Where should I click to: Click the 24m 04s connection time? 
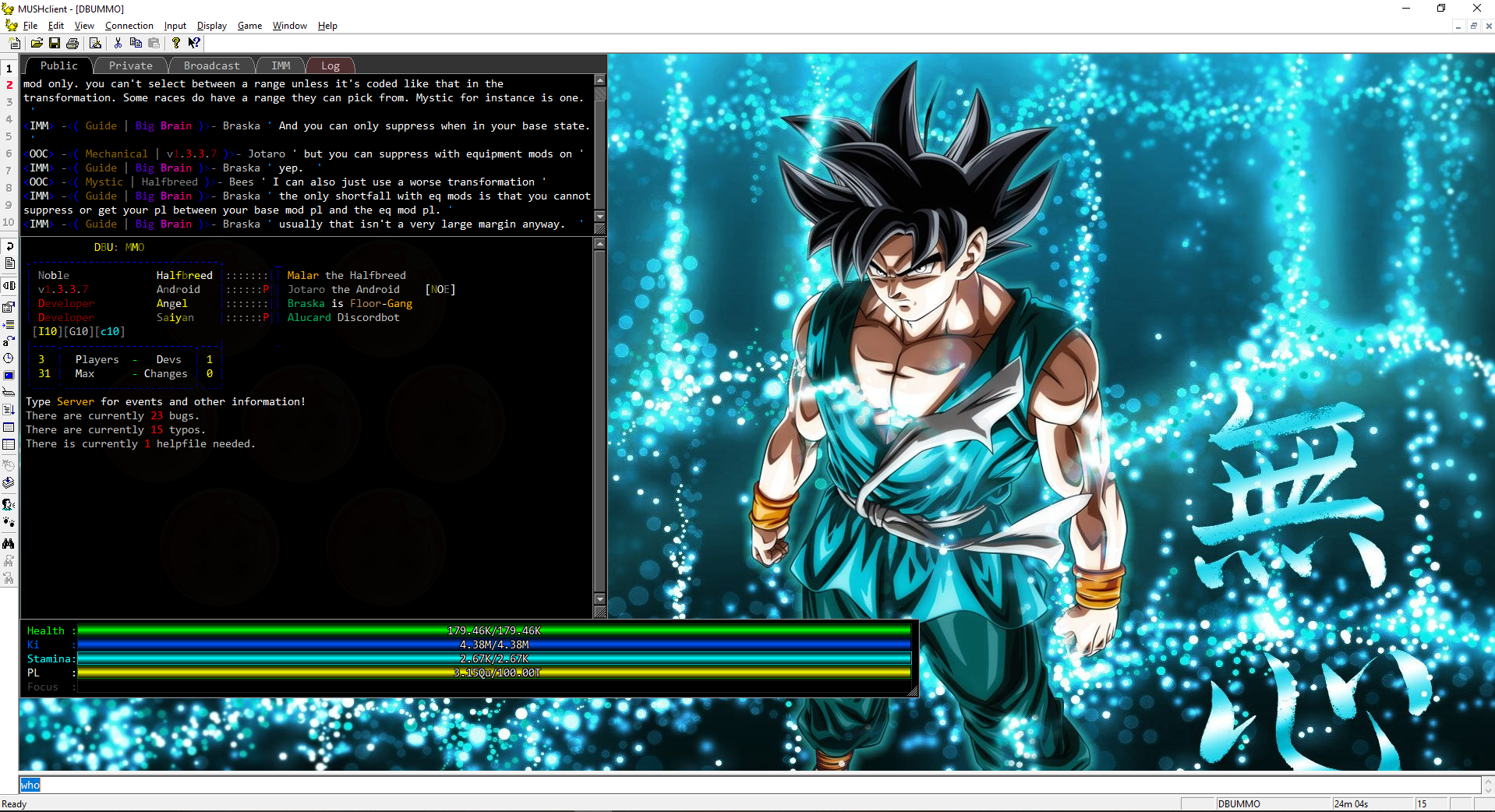pyautogui.click(x=1372, y=803)
